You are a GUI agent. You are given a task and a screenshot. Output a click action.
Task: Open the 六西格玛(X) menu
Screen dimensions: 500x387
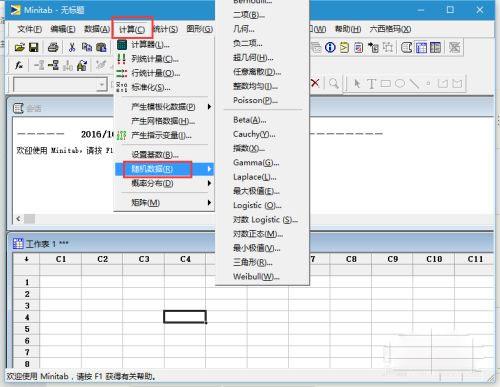(390, 29)
